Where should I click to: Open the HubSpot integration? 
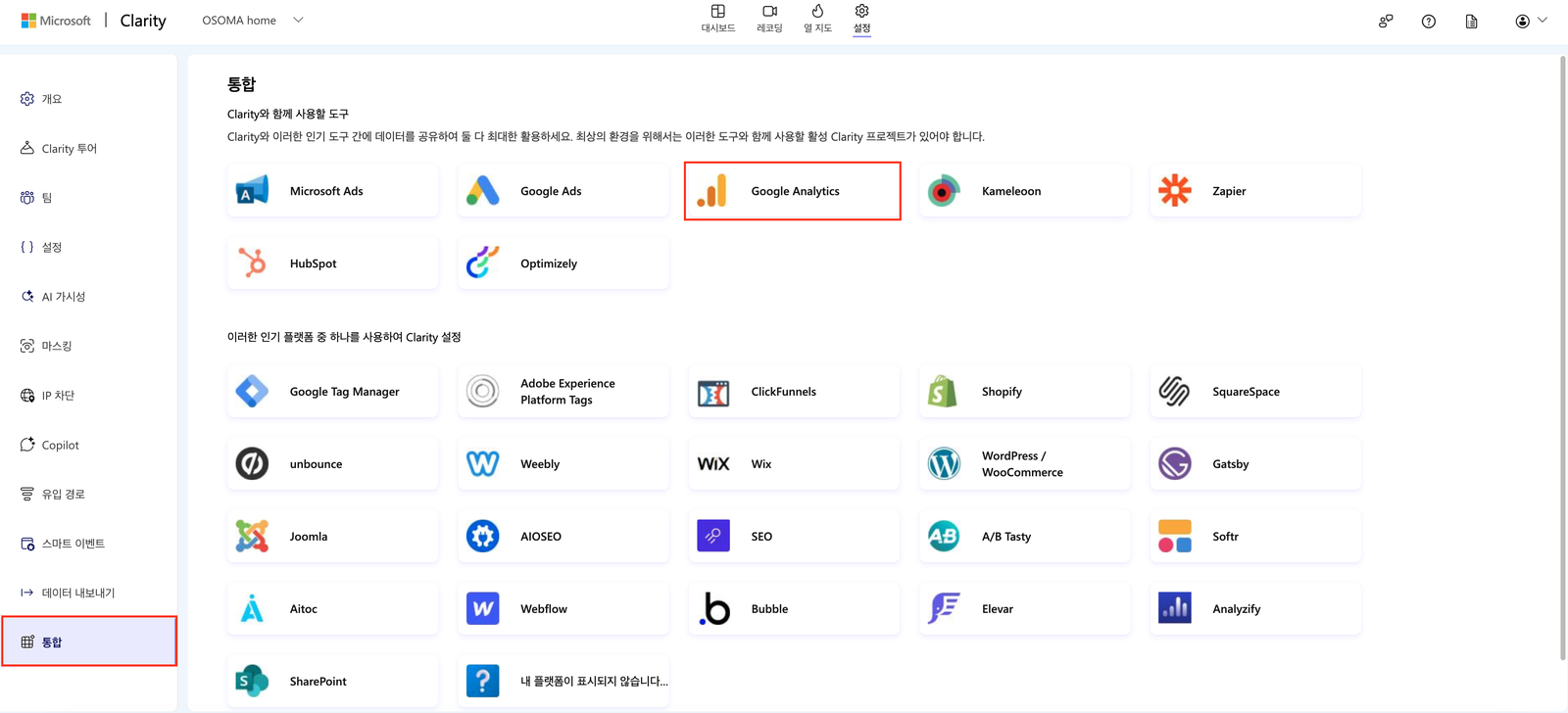click(332, 263)
